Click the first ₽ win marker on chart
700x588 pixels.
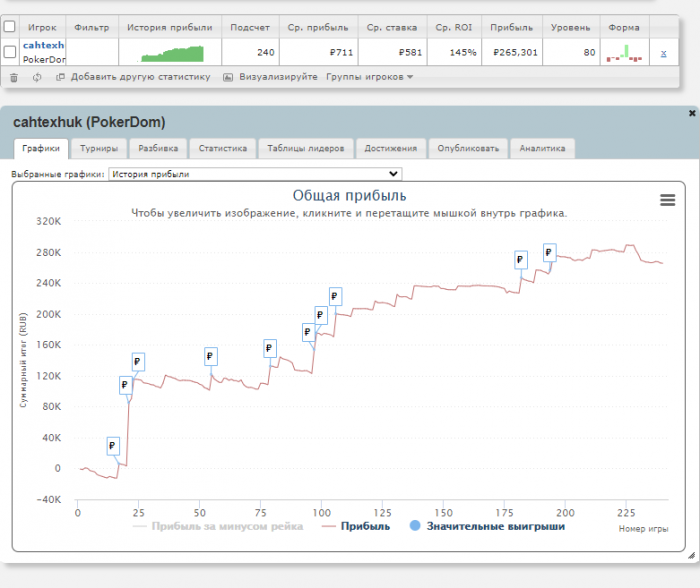[113, 446]
